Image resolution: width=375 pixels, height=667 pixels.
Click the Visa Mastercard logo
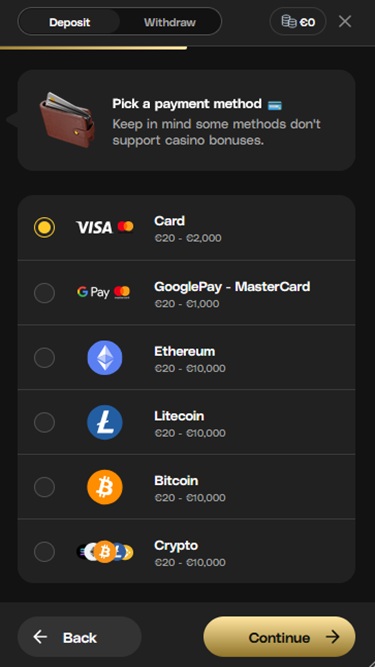click(105, 227)
